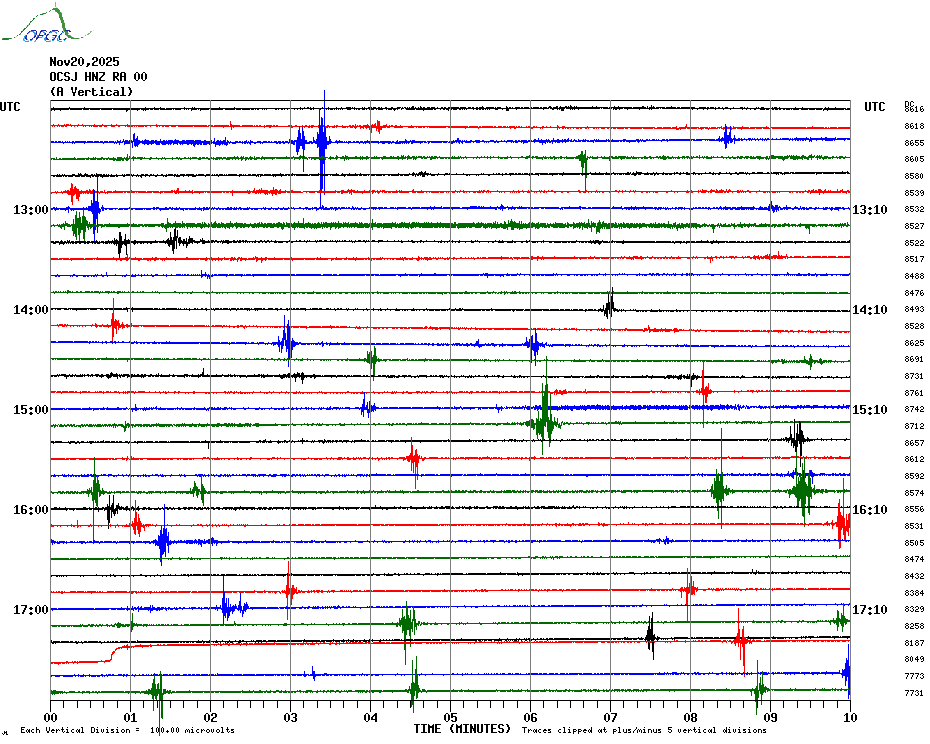The width and height of the screenshot is (930, 744).
Task: Click the DC offset value 8612
Action: point(914,459)
